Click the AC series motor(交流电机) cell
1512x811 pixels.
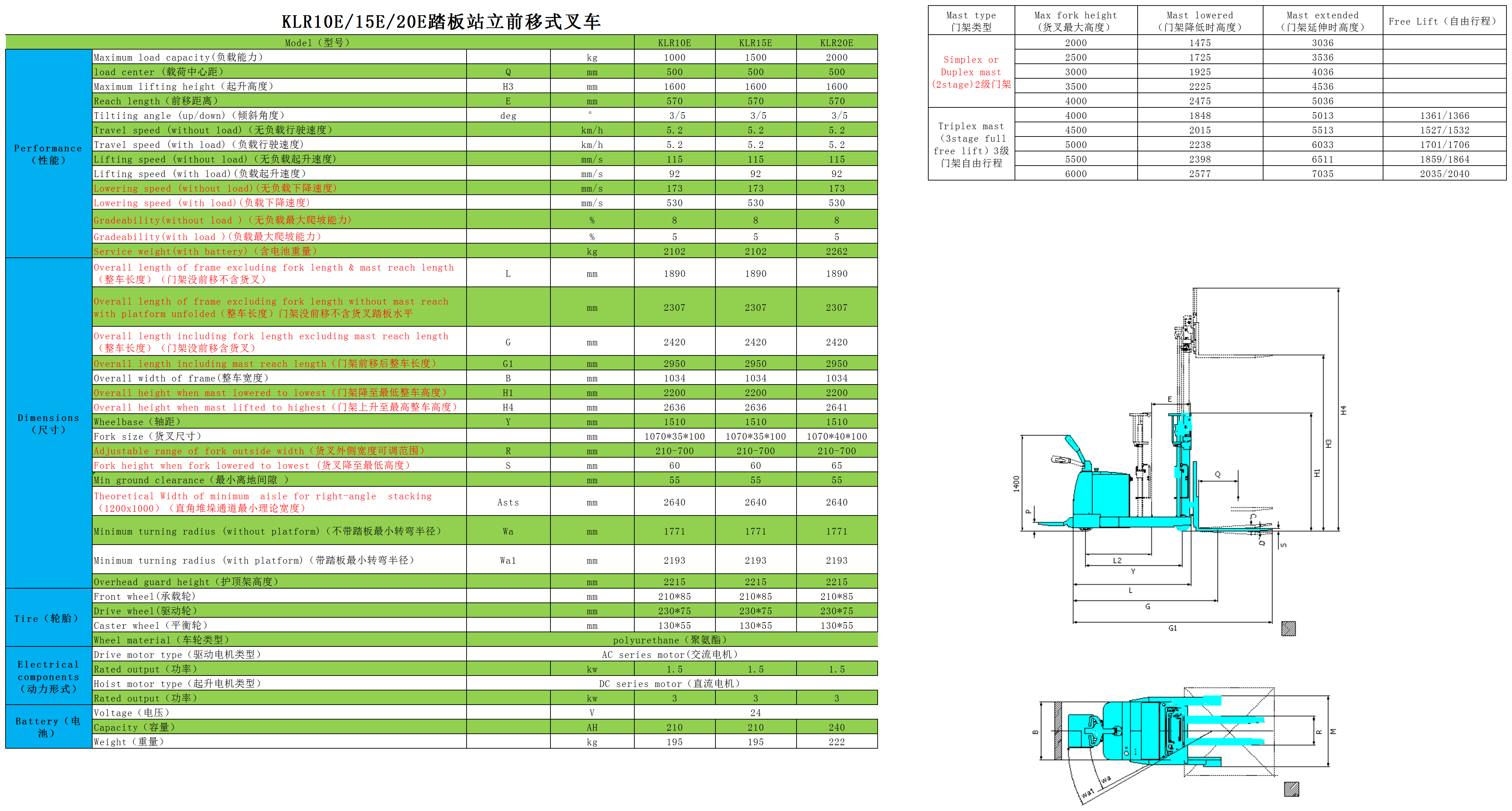pos(671,654)
